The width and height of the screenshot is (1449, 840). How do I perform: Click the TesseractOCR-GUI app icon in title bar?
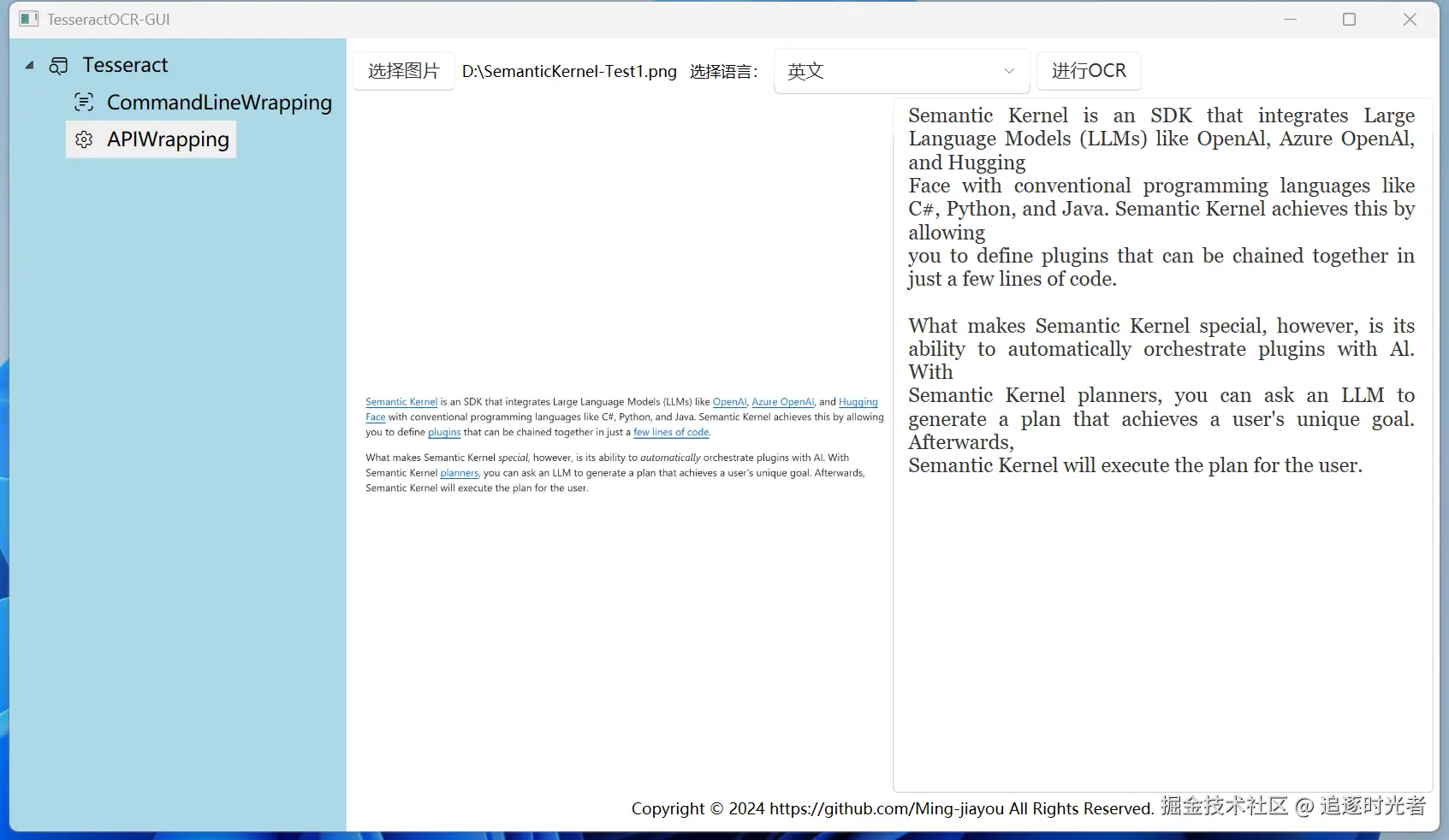click(x=29, y=19)
